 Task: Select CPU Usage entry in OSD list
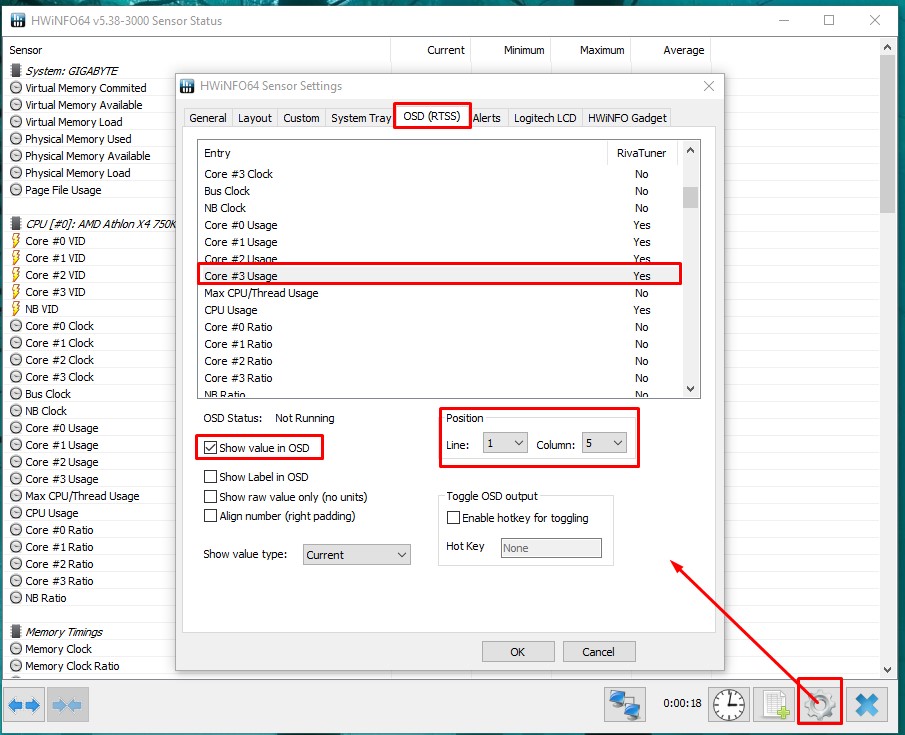tap(440, 310)
